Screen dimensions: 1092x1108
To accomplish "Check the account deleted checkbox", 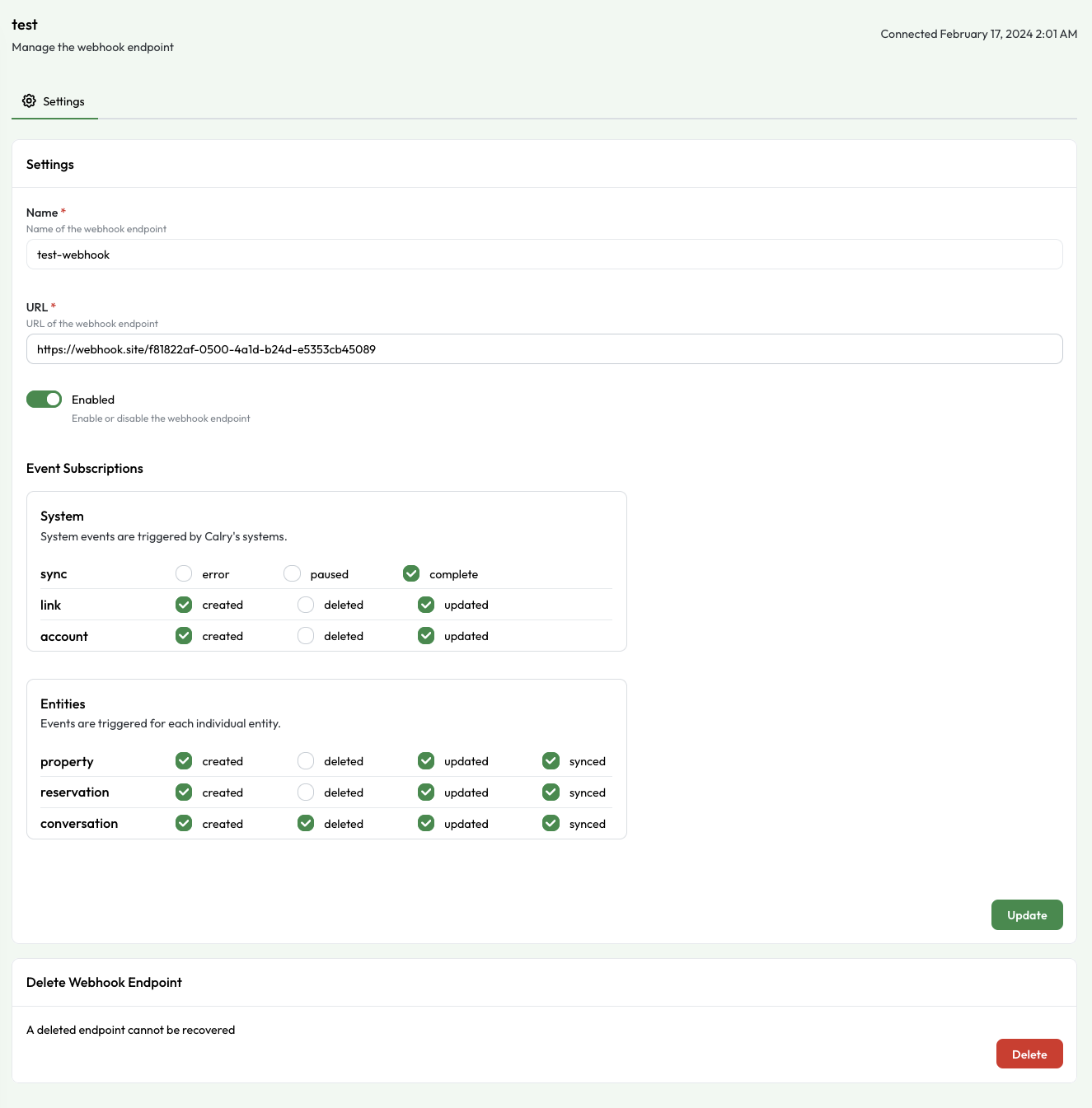I will click(x=306, y=636).
